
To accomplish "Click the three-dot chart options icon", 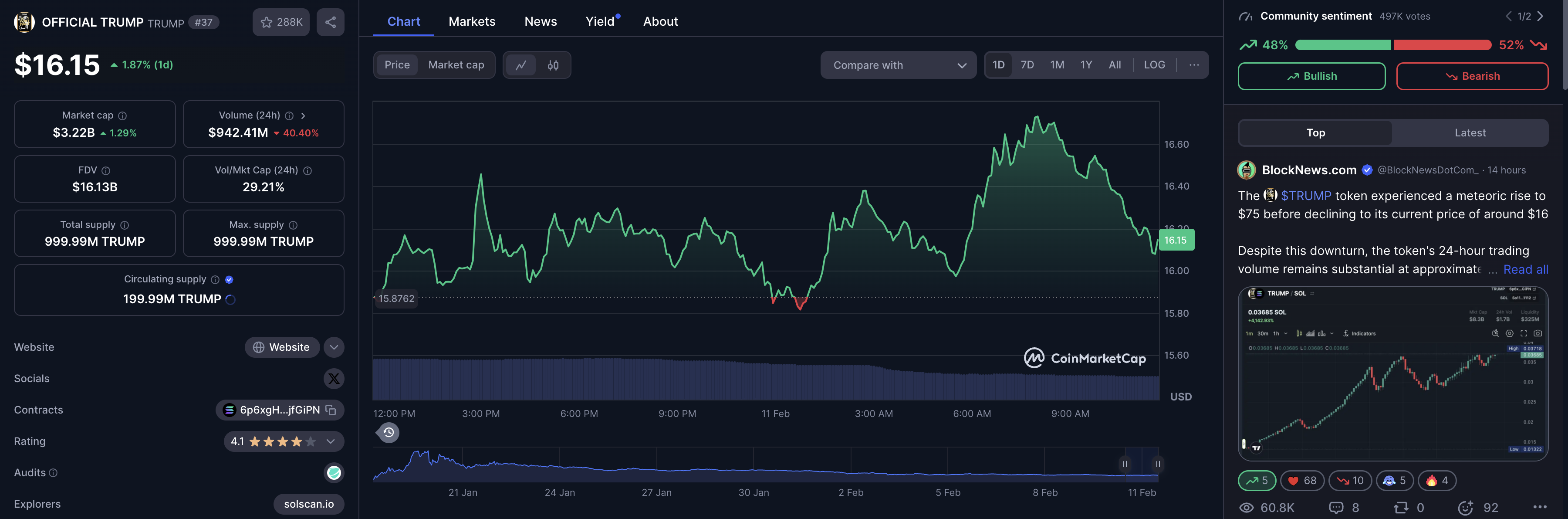I will (1194, 65).
